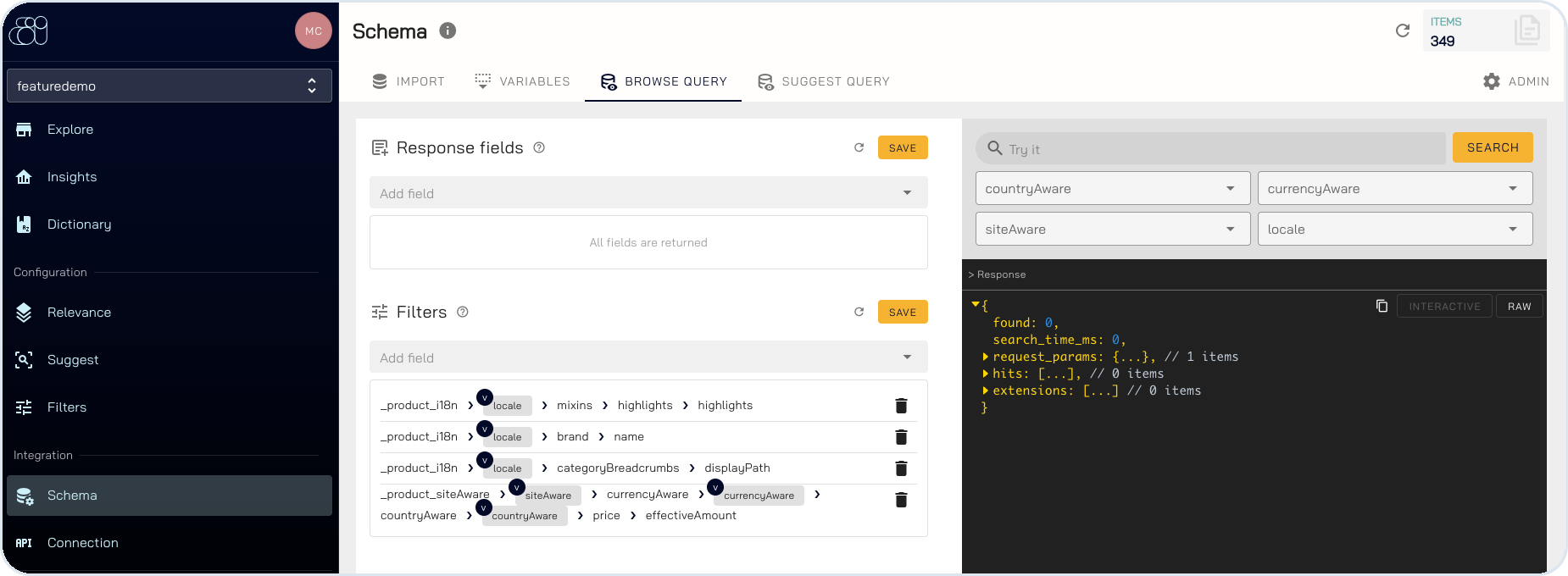
Task: Click the Filters help icon
Action: pyautogui.click(x=463, y=312)
